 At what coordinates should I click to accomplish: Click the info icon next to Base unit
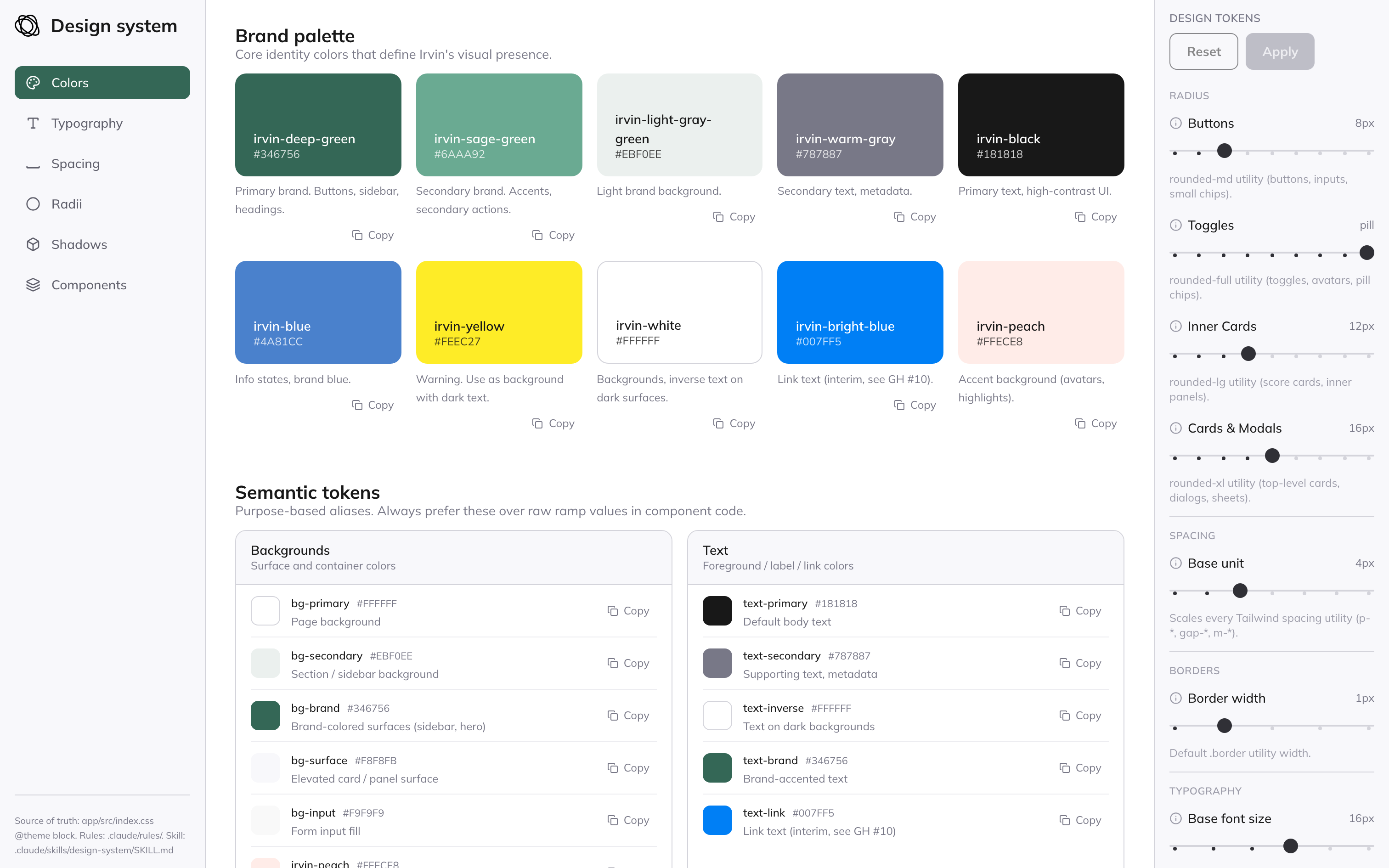pos(1175,563)
